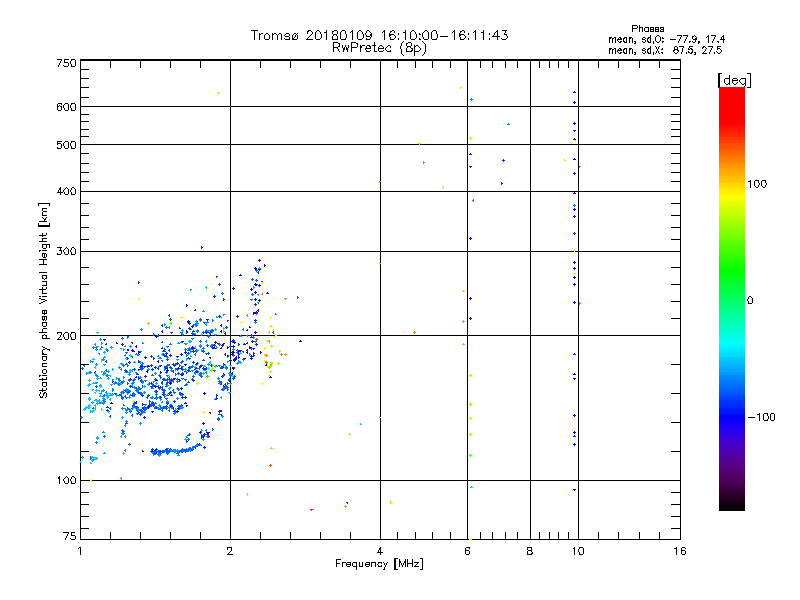Click the y-axis label '500'

[66, 145]
